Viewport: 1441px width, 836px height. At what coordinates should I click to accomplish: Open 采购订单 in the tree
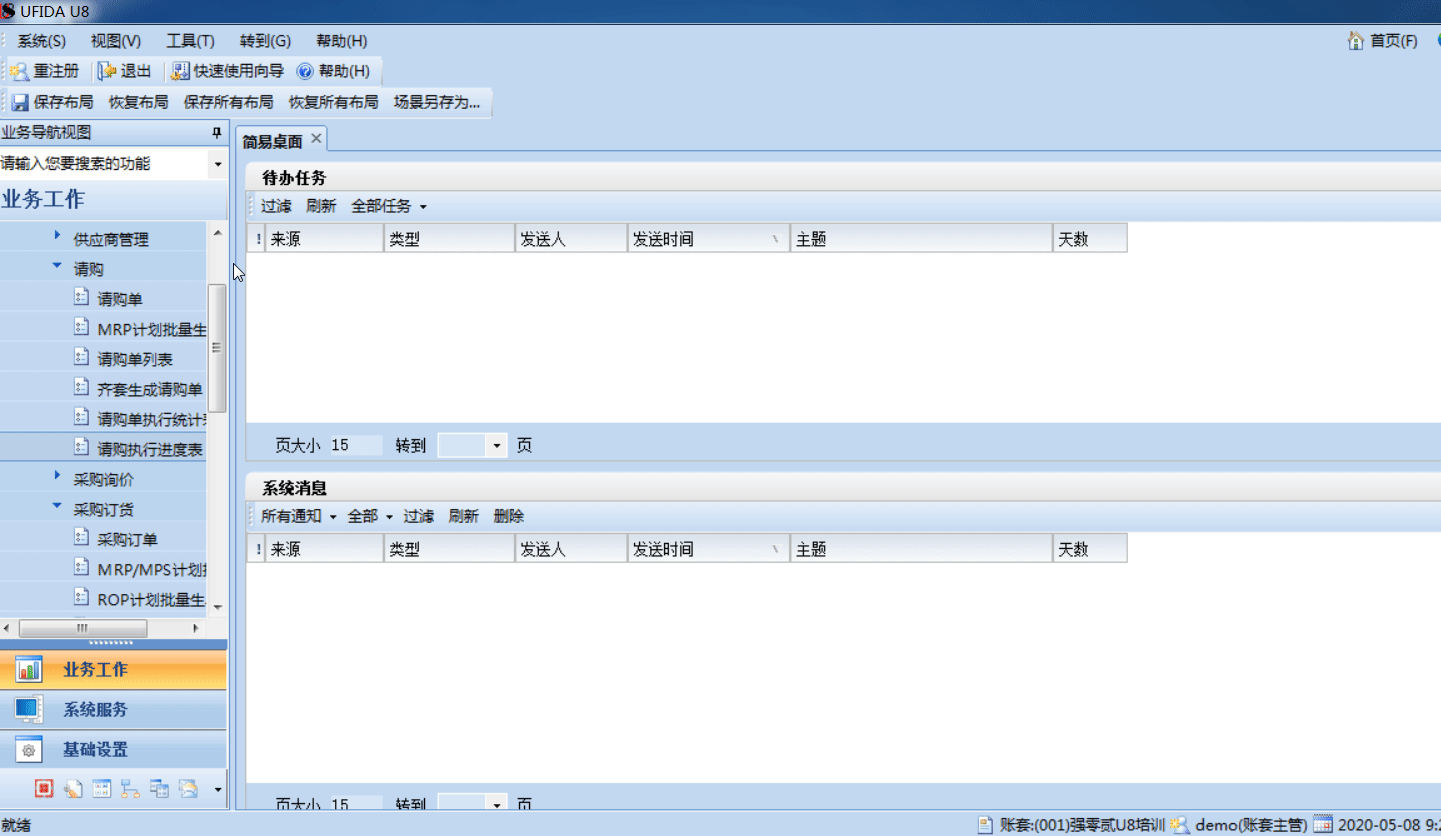(x=128, y=539)
